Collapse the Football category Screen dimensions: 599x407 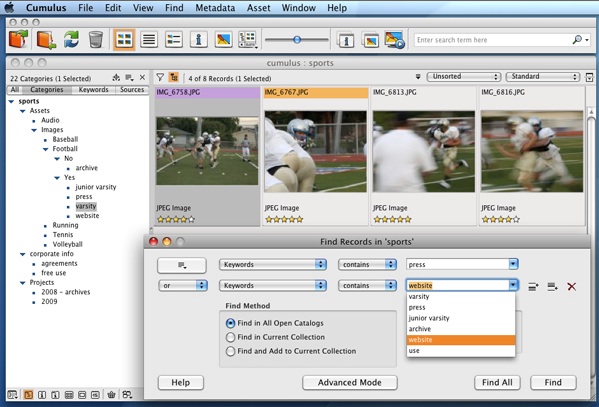46,149
